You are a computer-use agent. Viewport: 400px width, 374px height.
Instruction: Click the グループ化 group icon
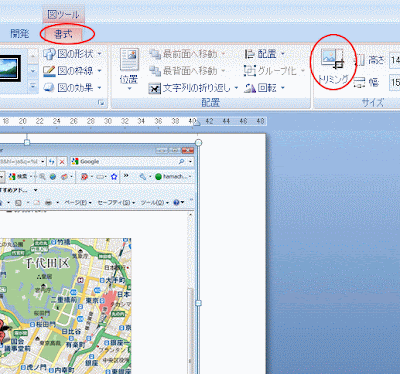(250, 71)
